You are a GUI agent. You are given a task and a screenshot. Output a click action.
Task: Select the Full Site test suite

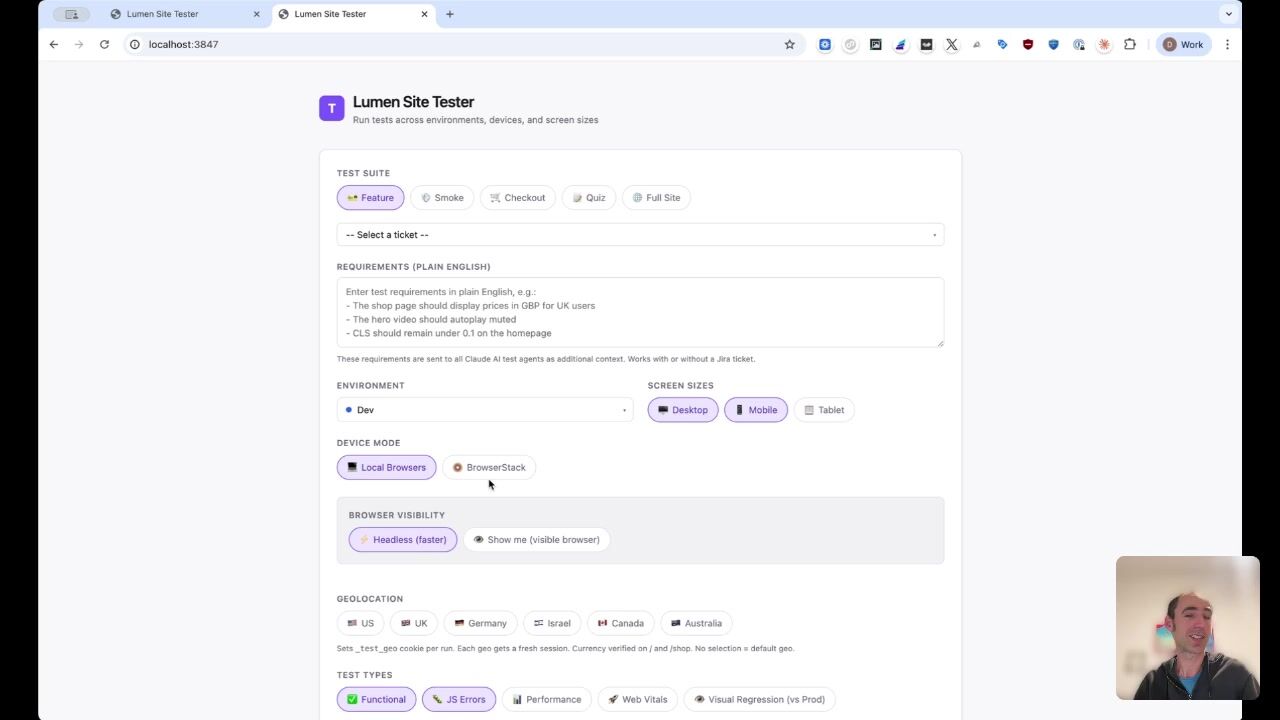pos(656,198)
